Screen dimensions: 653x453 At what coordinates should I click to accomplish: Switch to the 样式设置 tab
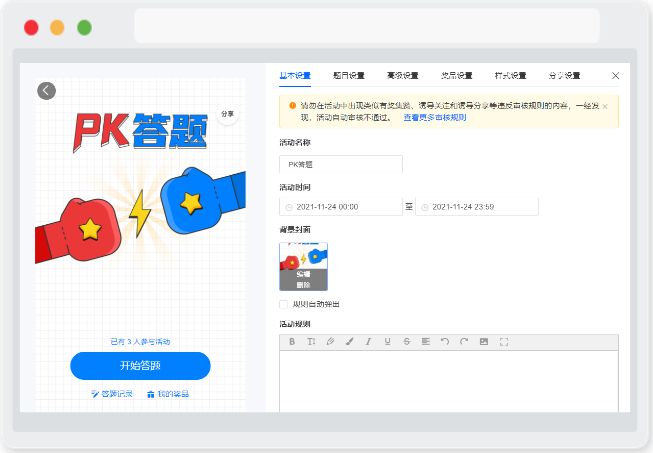511,76
